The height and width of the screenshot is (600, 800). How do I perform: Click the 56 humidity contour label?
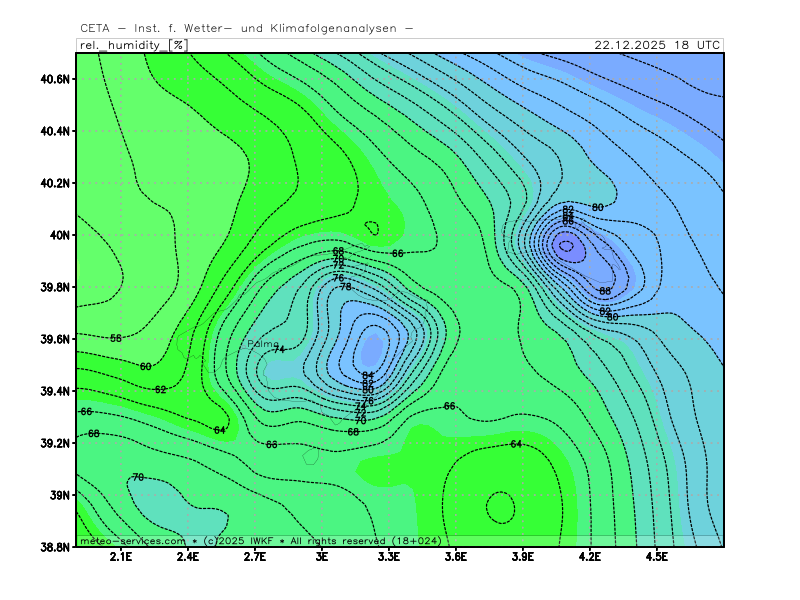[116, 339]
